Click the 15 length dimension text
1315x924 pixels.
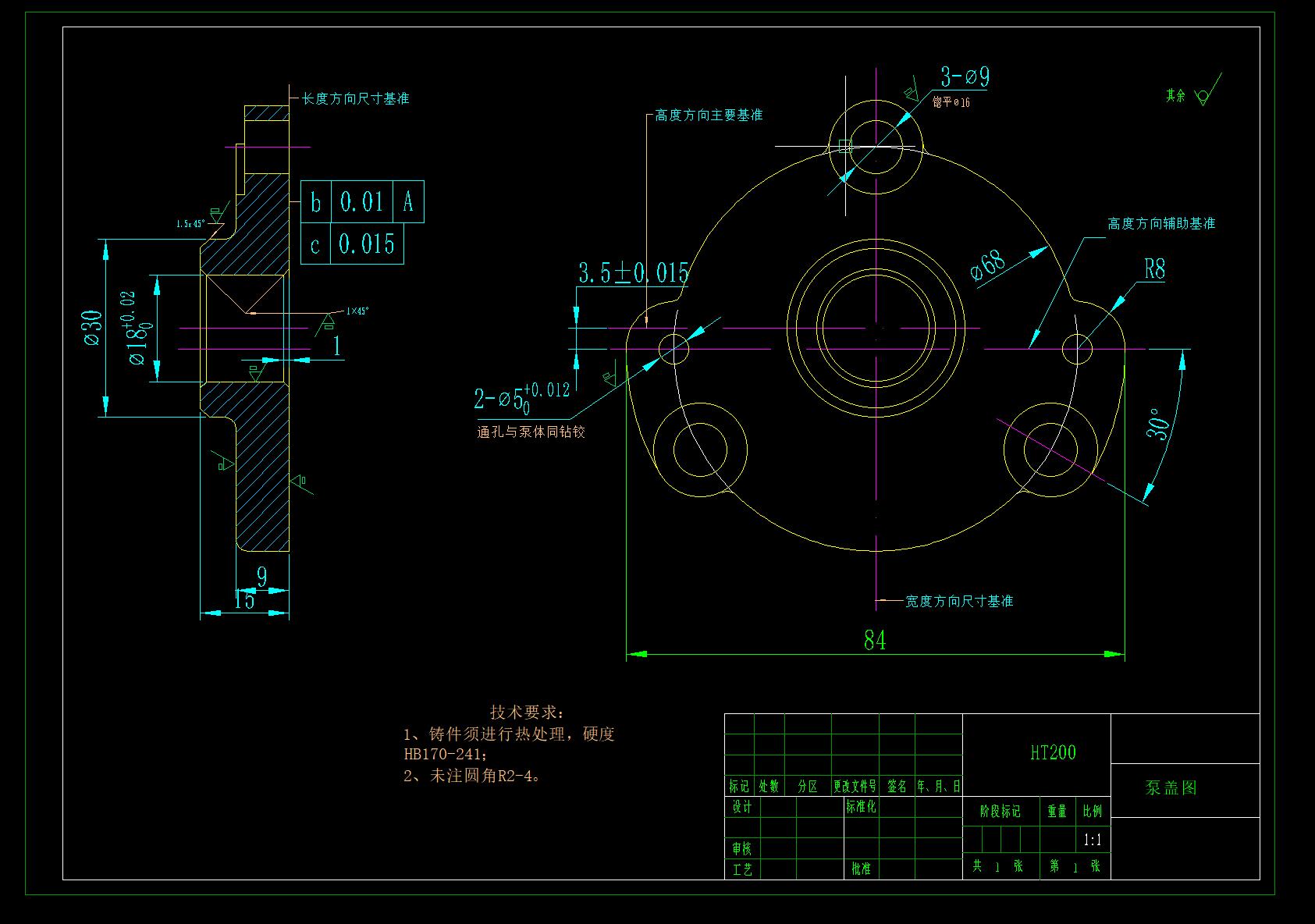(244, 599)
